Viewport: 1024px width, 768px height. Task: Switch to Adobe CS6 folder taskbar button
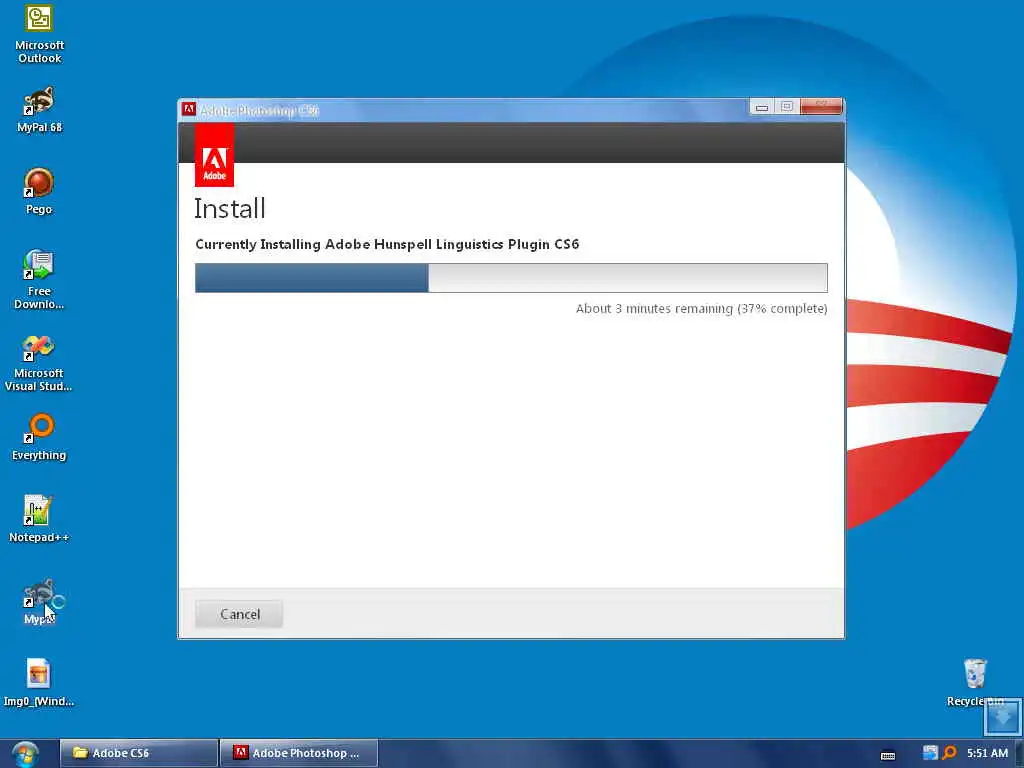tap(138, 753)
